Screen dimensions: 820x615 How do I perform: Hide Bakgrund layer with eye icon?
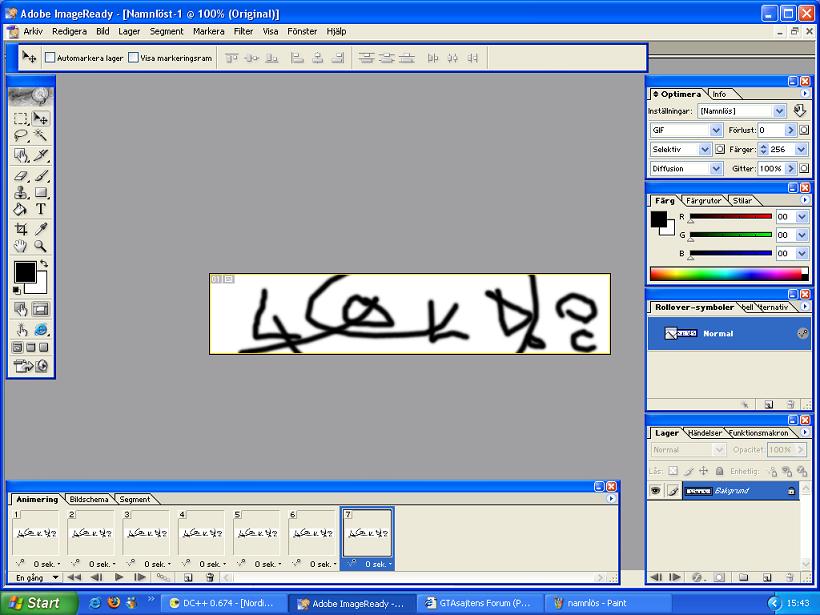click(655, 491)
